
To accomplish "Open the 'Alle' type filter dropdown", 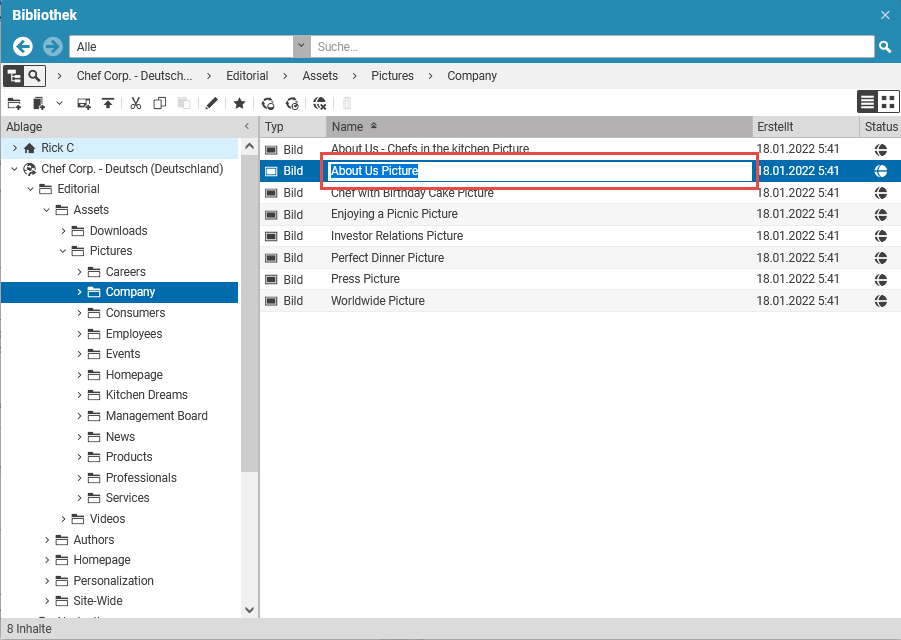I will point(301,47).
